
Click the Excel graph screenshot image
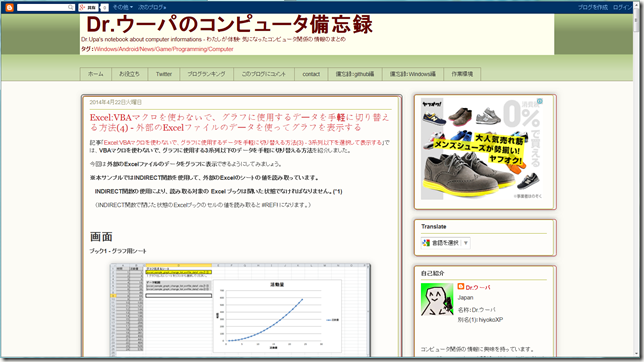(x=240, y=310)
